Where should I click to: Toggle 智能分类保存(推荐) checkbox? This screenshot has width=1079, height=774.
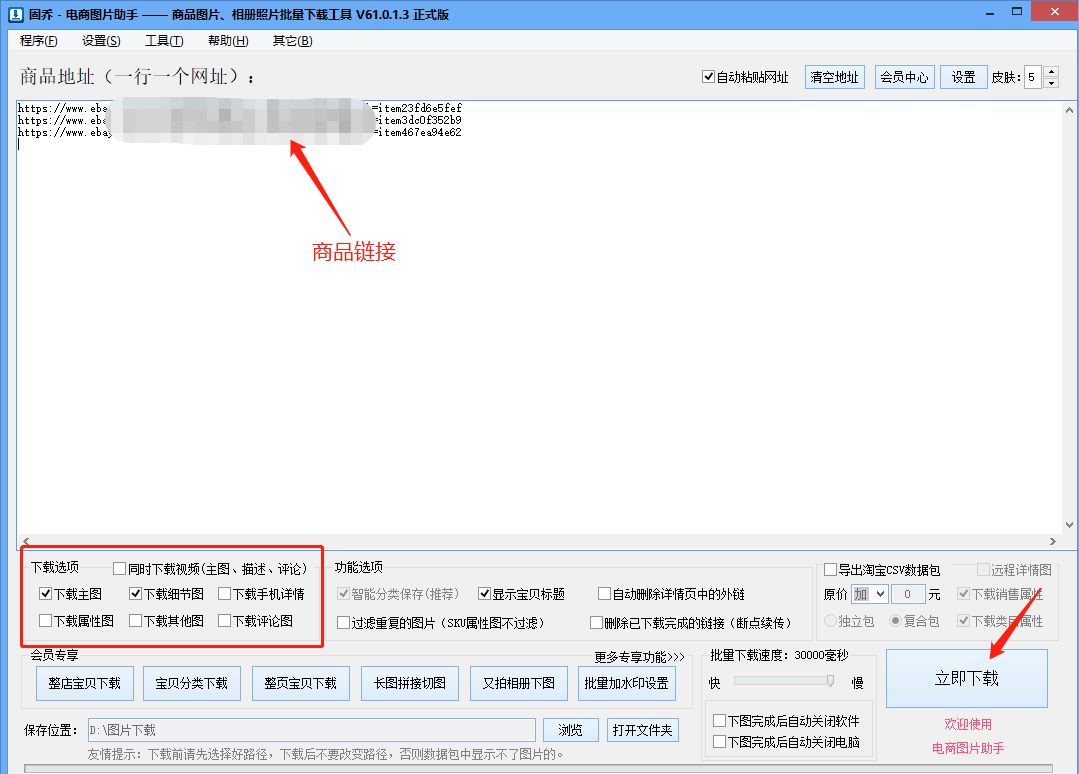coord(343,593)
